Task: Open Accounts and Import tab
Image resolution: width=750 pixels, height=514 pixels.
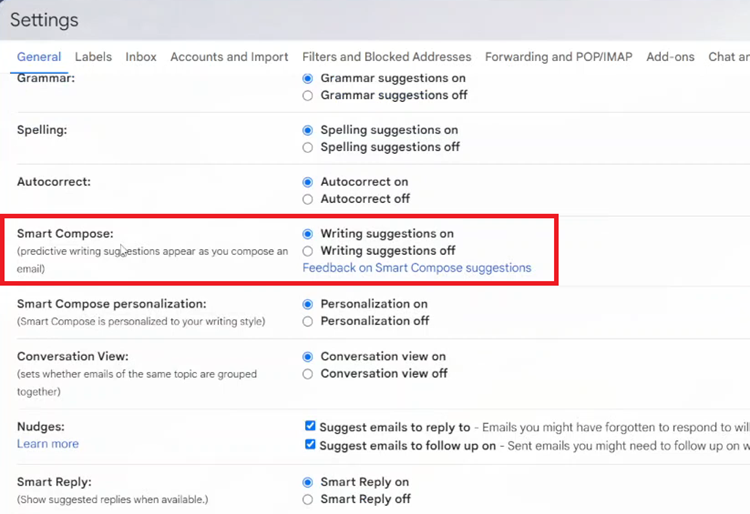Action: [229, 57]
